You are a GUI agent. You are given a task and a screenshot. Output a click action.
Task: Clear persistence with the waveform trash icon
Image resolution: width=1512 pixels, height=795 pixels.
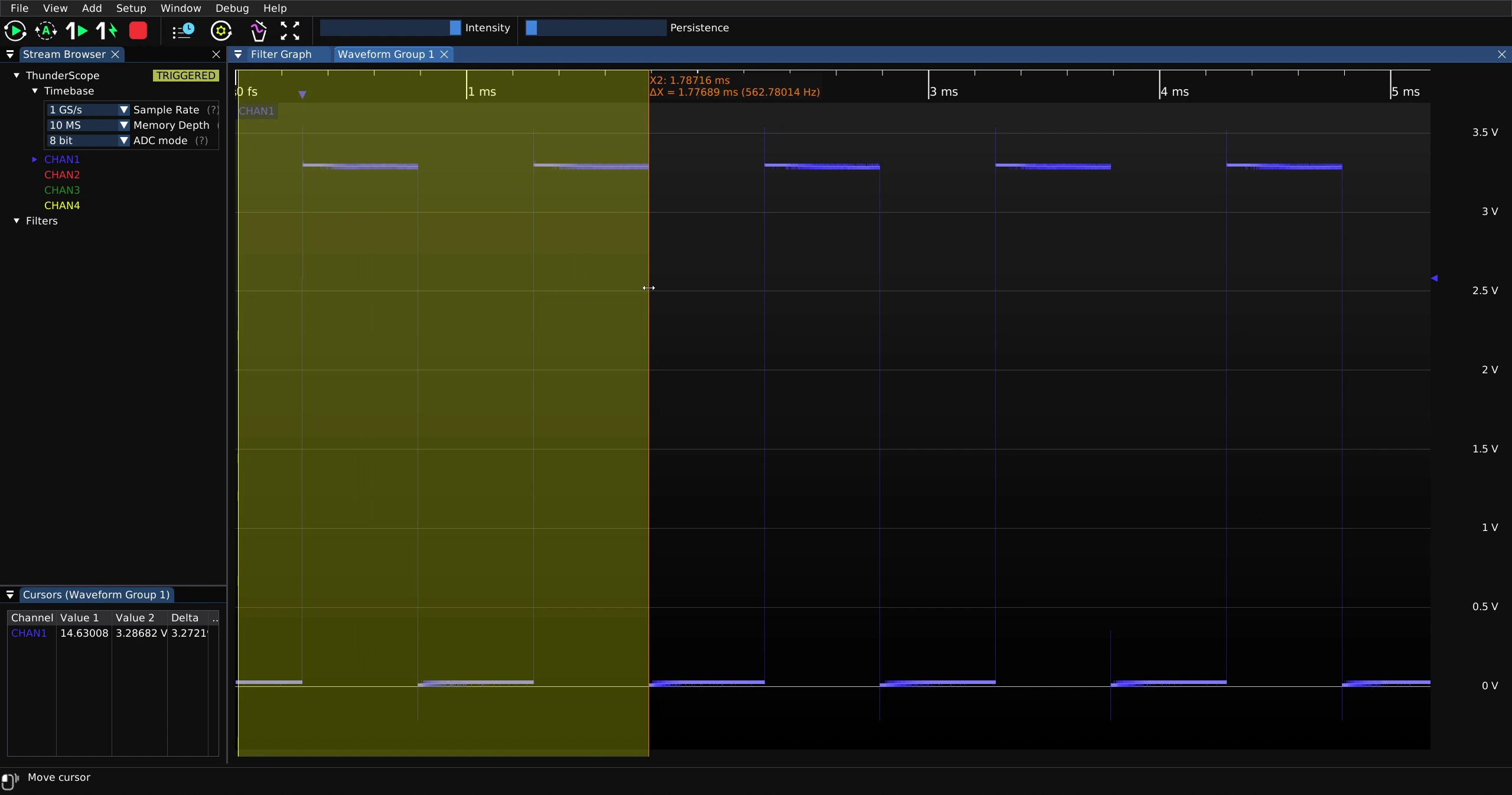pos(258,31)
